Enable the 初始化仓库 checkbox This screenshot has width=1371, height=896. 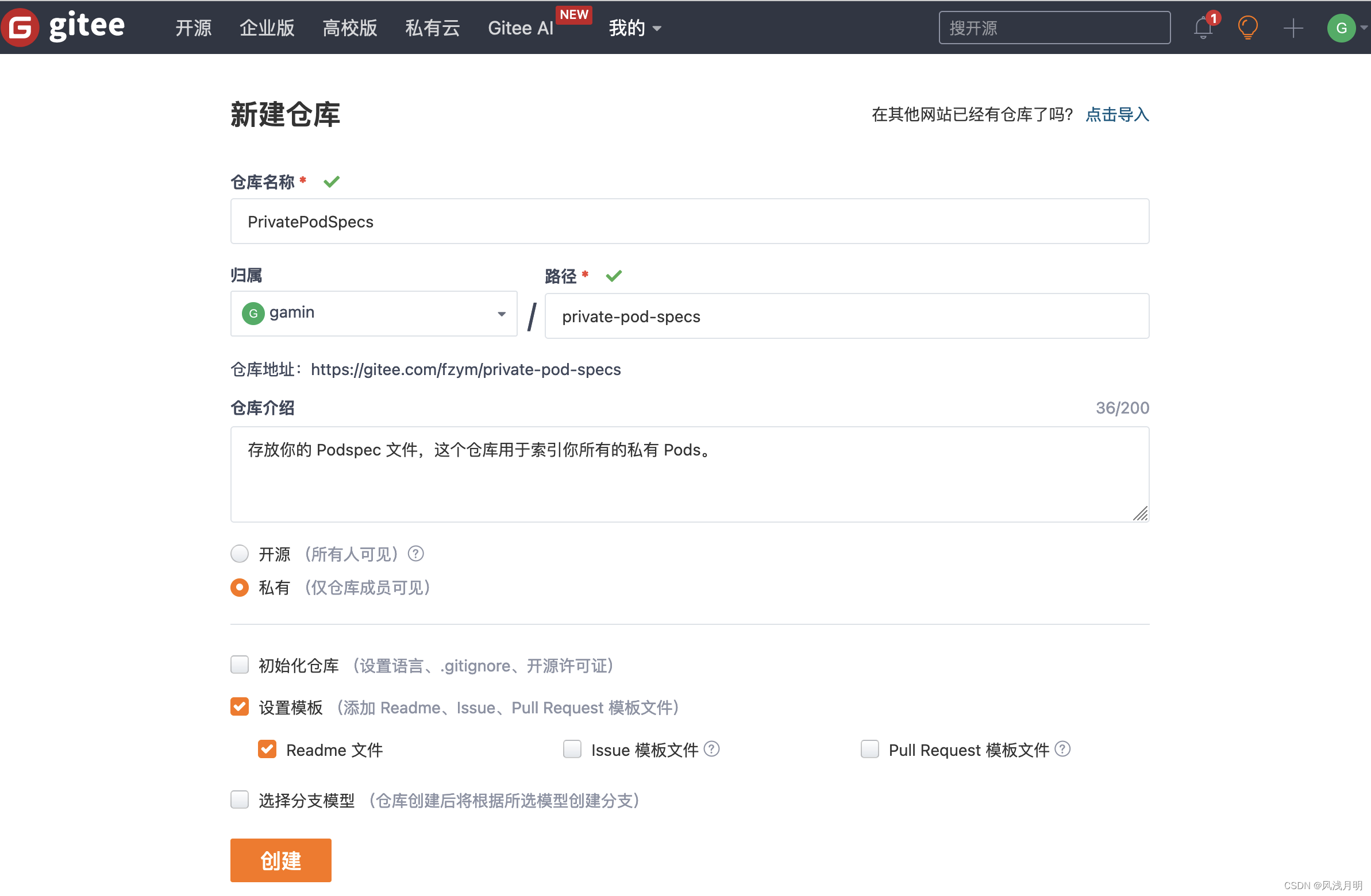point(240,665)
